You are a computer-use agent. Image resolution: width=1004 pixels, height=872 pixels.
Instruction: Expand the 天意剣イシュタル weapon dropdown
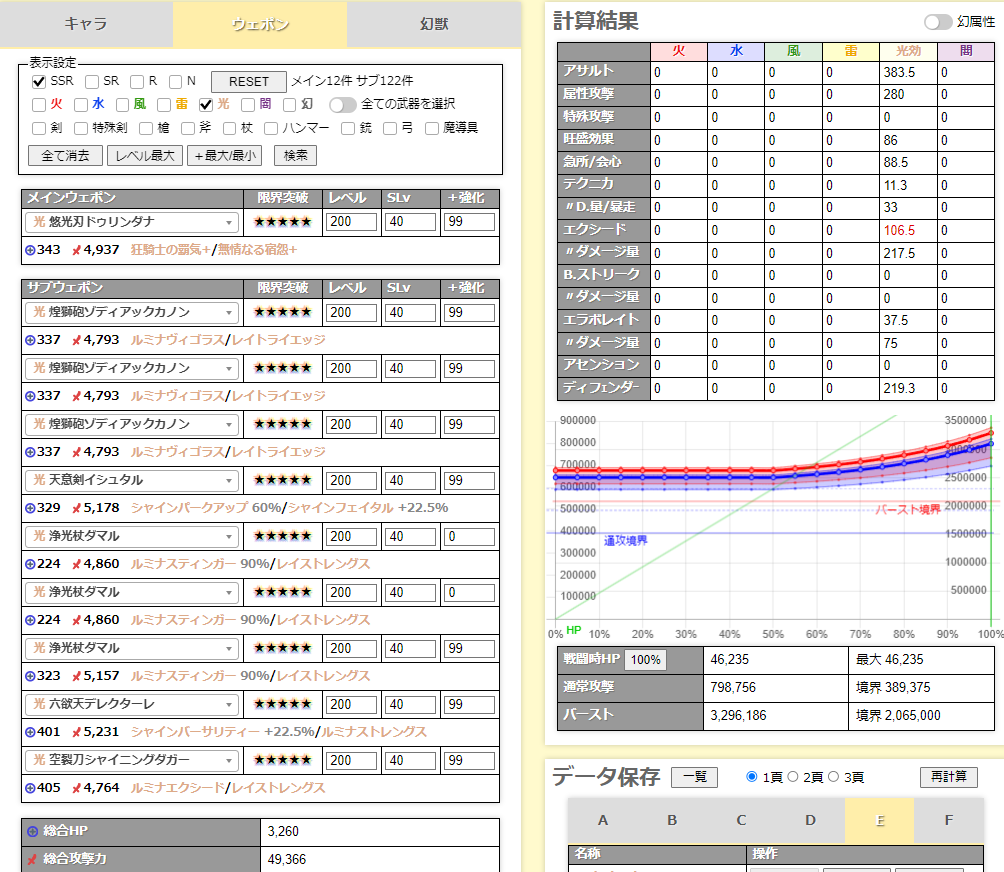click(x=132, y=480)
